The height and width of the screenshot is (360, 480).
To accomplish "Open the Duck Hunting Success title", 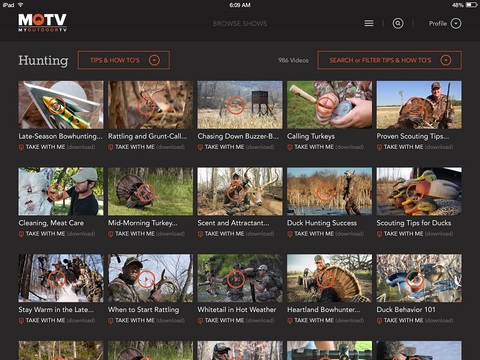I will click(322, 223).
